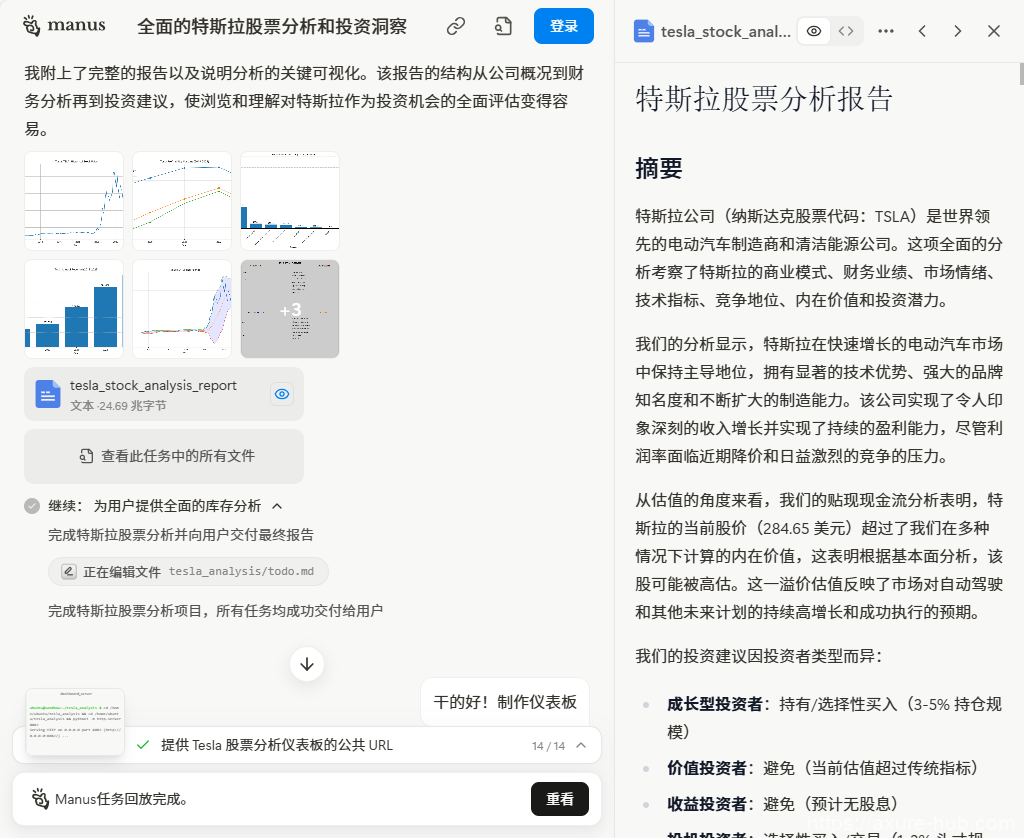1024x838 pixels.
Task: Copy the share link icon in header
Action: click(x=456, y=27)
